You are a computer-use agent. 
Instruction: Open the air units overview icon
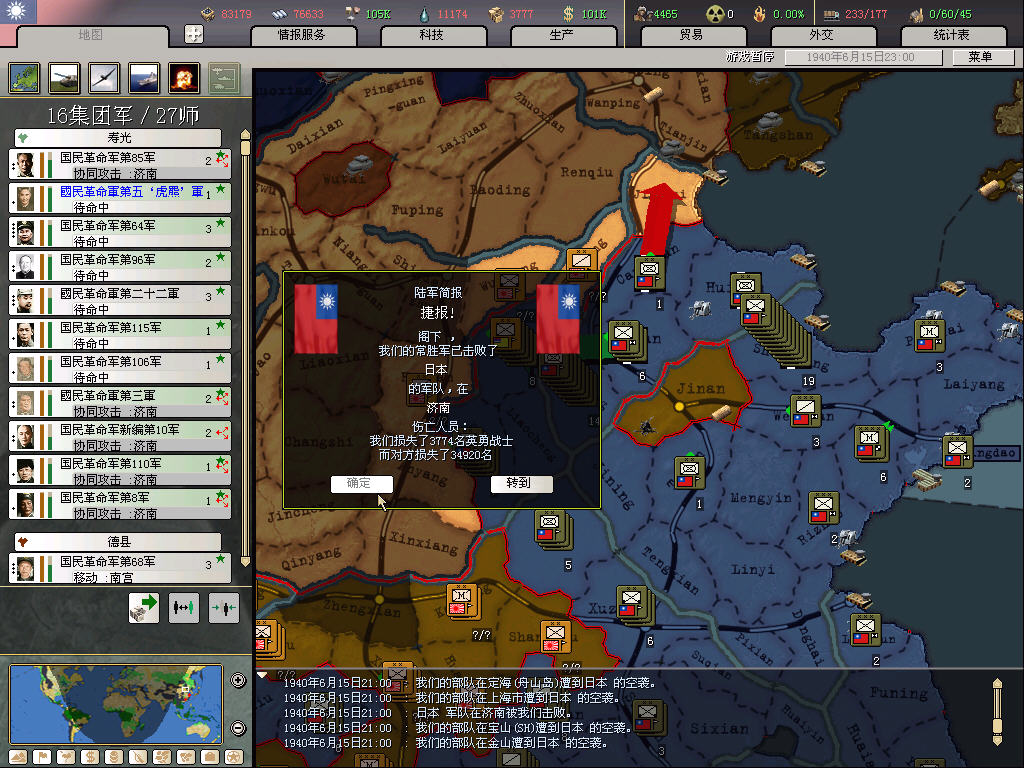[104, 77]
